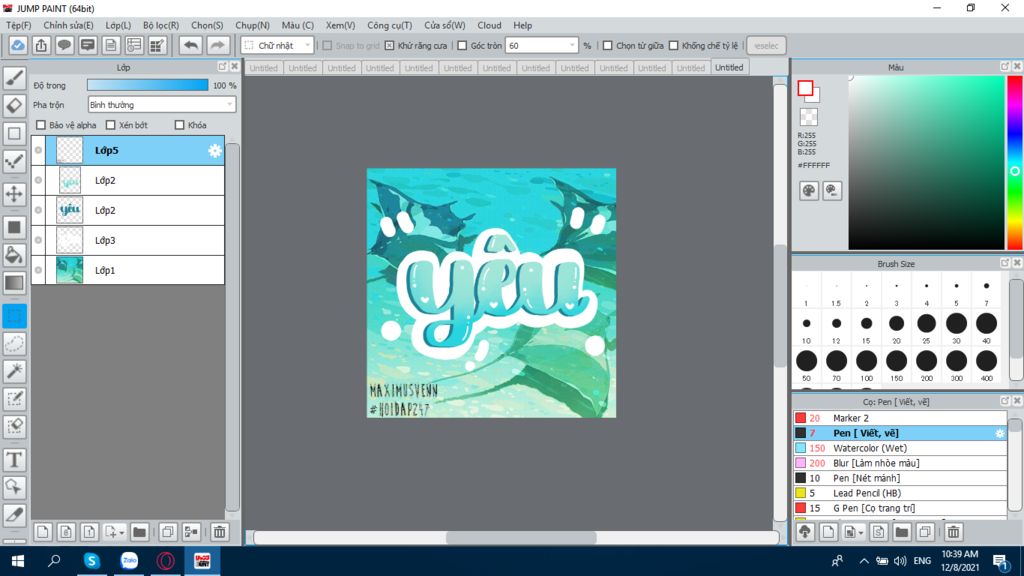Select the Lớp3 layer row
The width and height of the screenshot is (1024, 576).
tap(128, 240)
